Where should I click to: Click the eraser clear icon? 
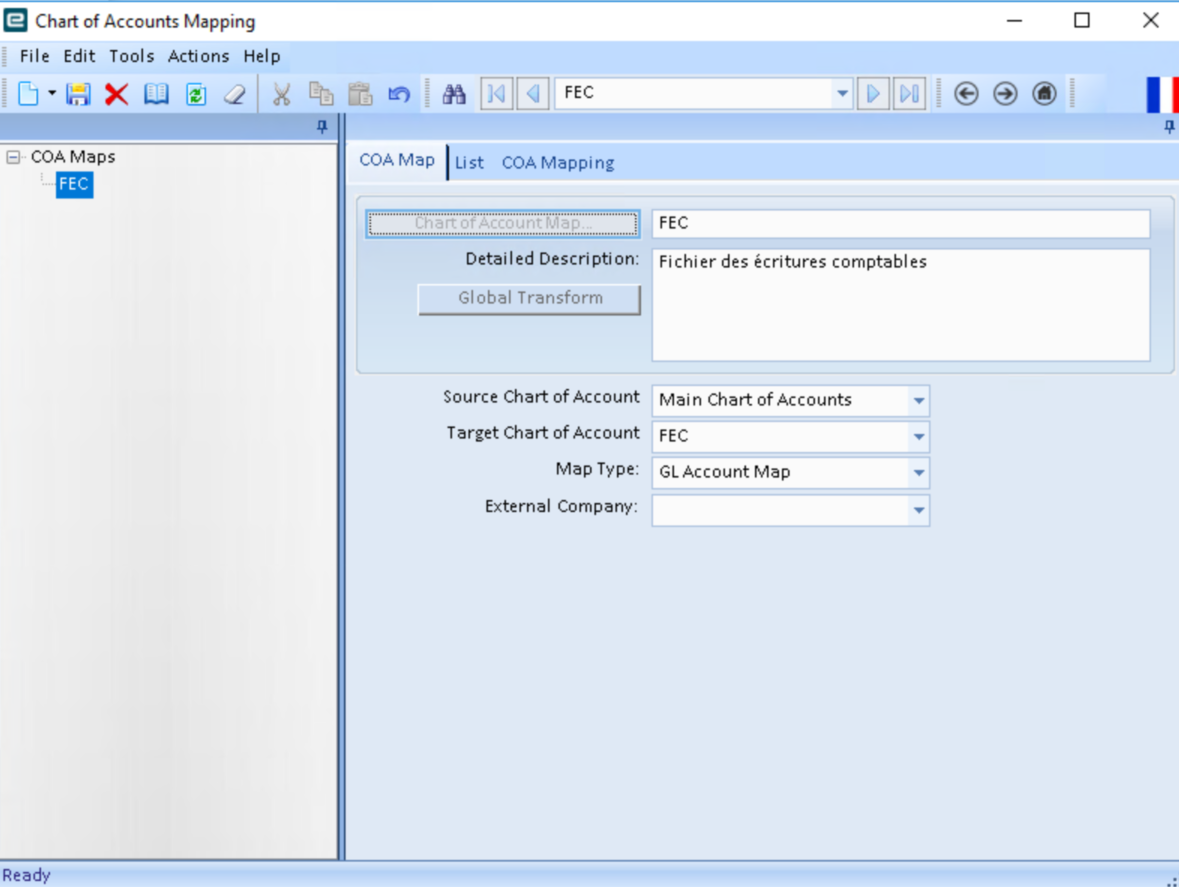click(x=235, y=94)
